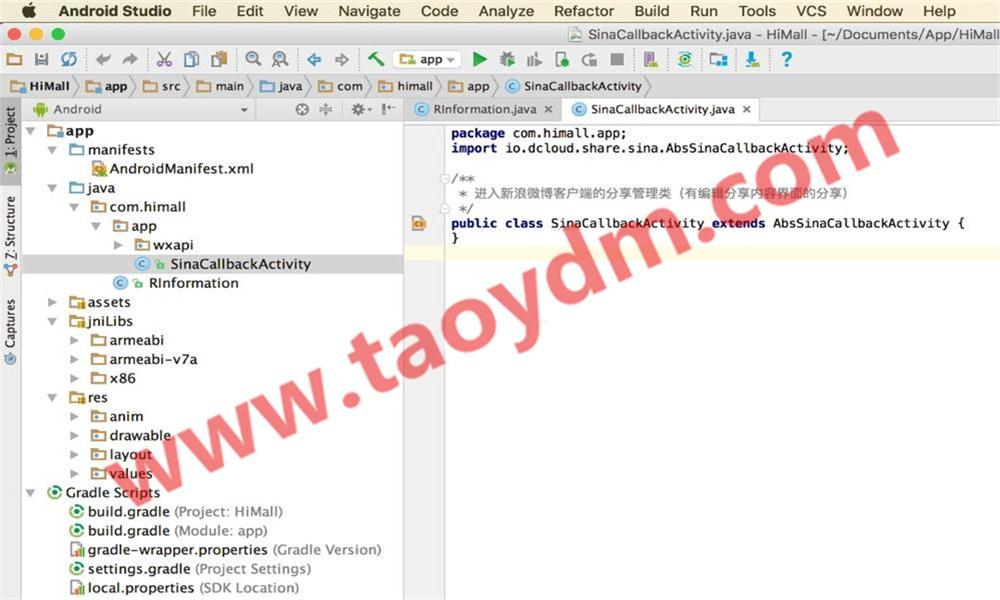The height and width of the screenshot is (600, 1000).
Task: Click the override gutter icon beside class line
Action: [x=418, y=223]
